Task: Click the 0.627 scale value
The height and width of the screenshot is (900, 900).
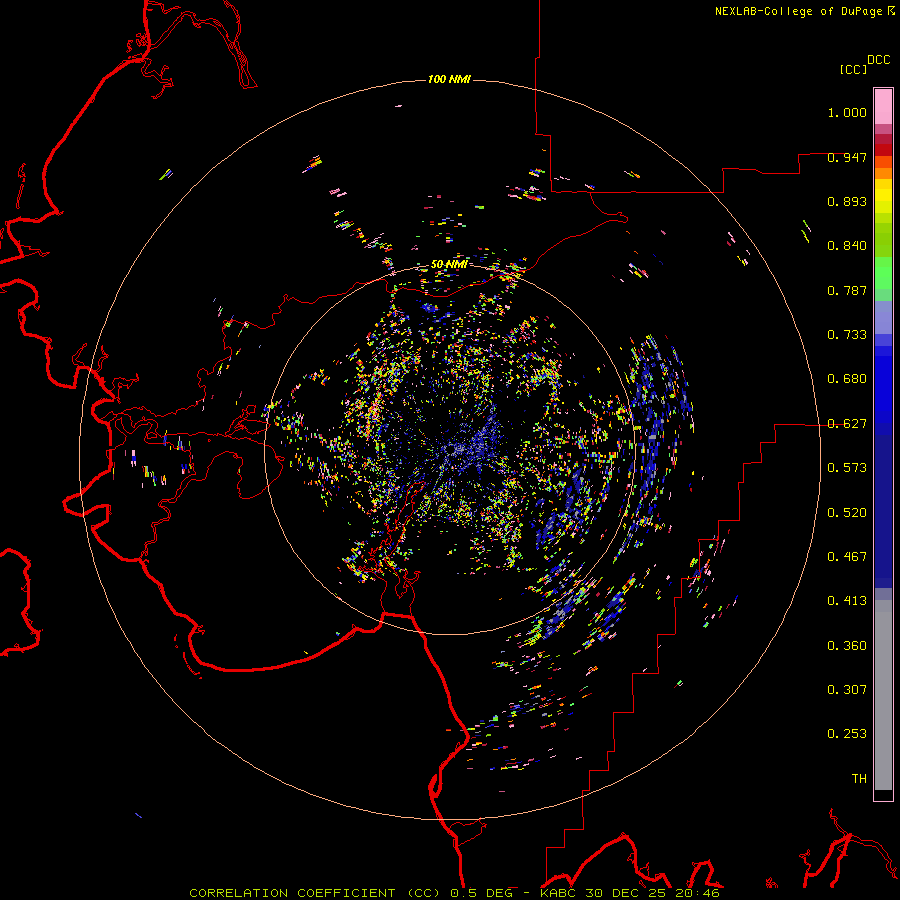Action: pyautogui.click(x=847, y=424)
